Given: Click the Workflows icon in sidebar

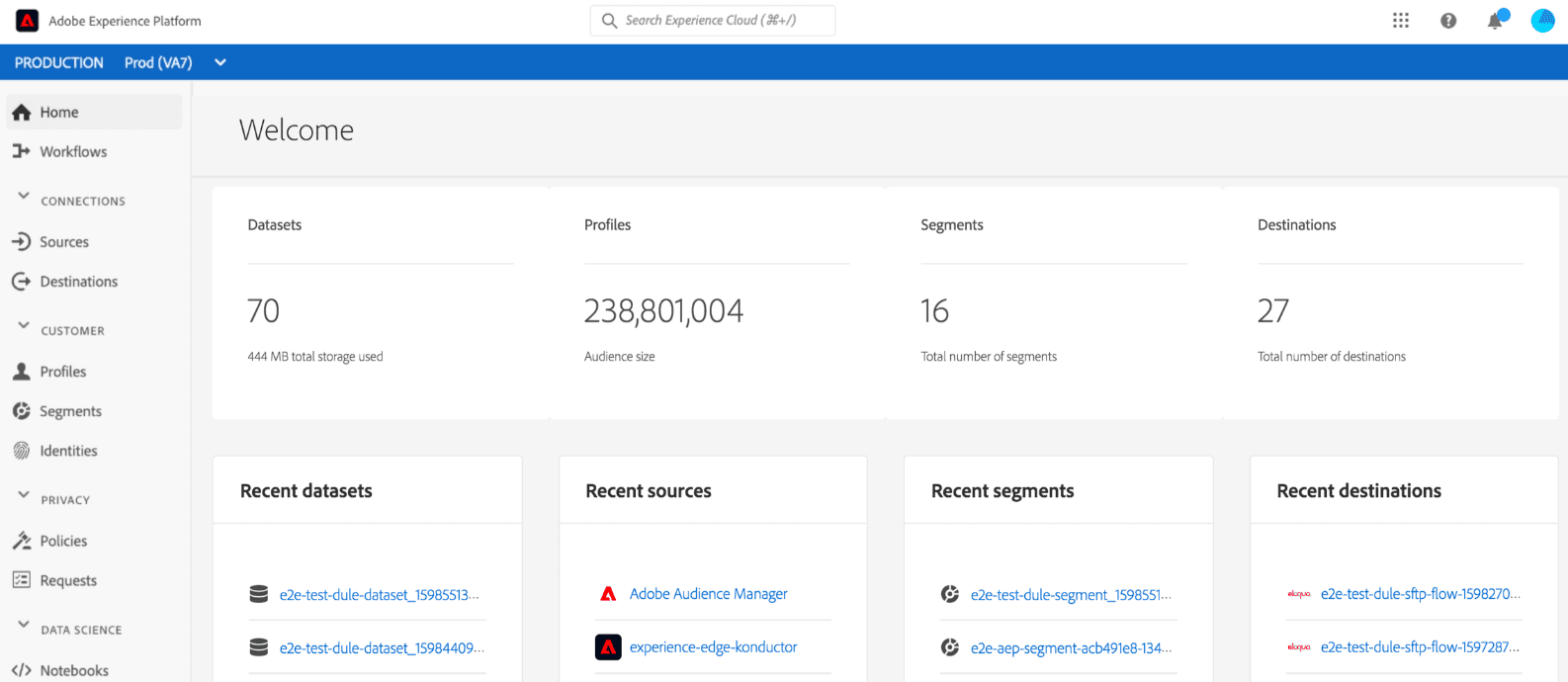Looking at the screenshot, I should tap(22, 151).
